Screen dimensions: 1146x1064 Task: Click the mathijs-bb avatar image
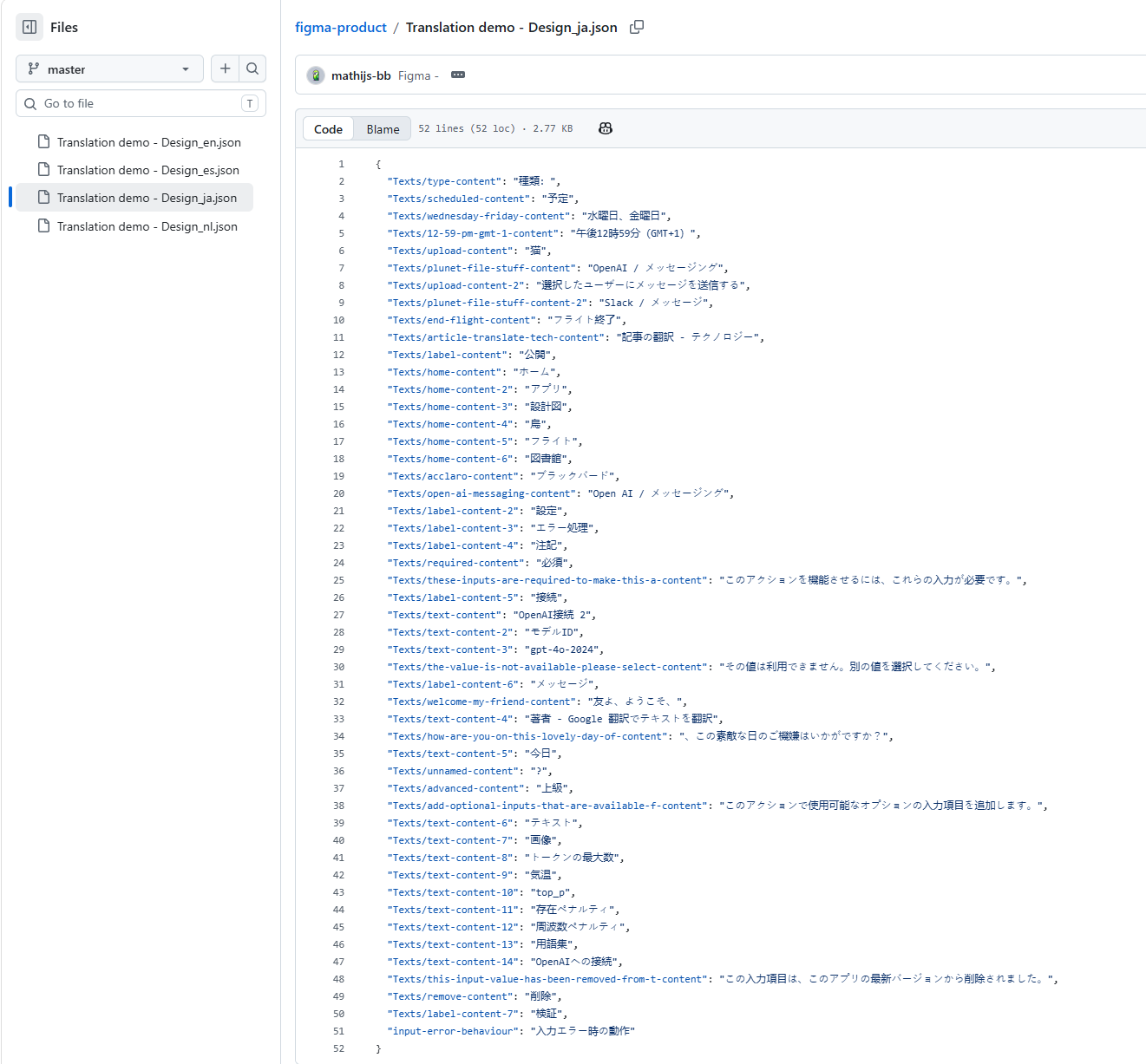click(x=316, y=75)
